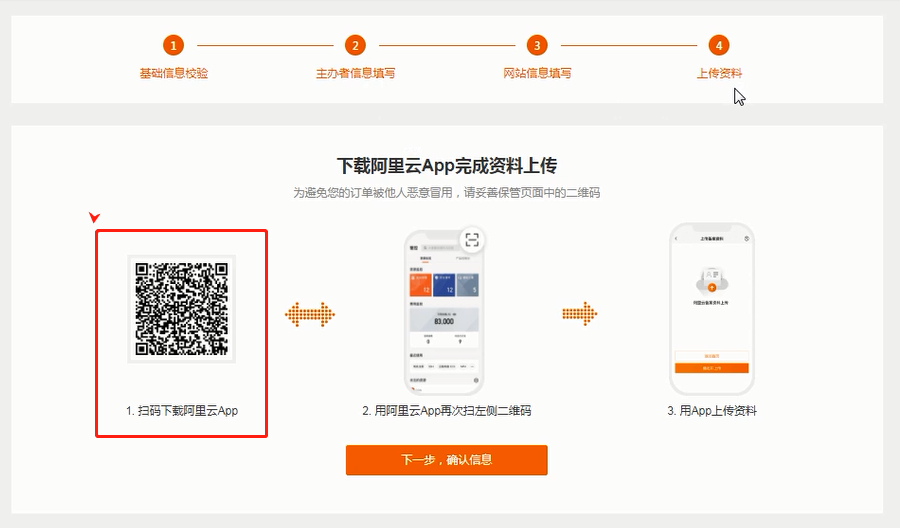The height and width of the screenshot is (528, 900).
Task: Click the 扫码下载阿里云App caption
Action: coord(182,411)
